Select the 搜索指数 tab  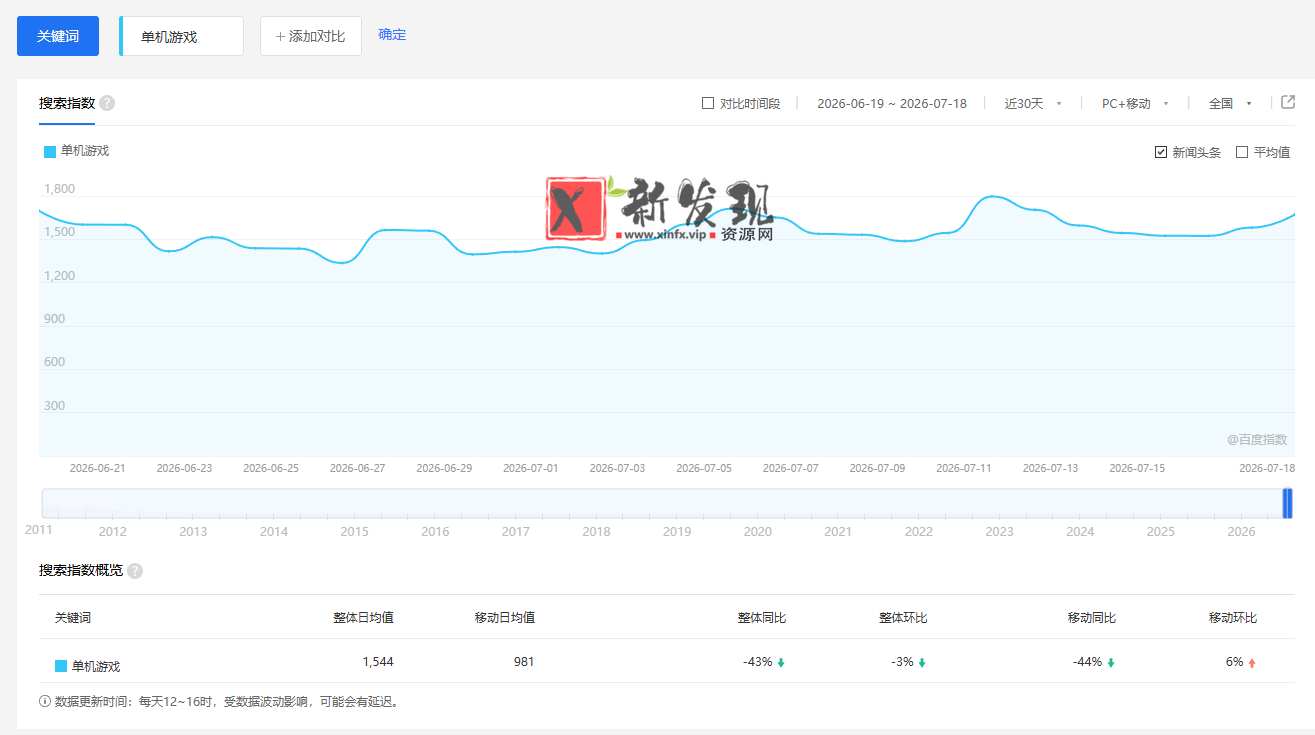67,103
